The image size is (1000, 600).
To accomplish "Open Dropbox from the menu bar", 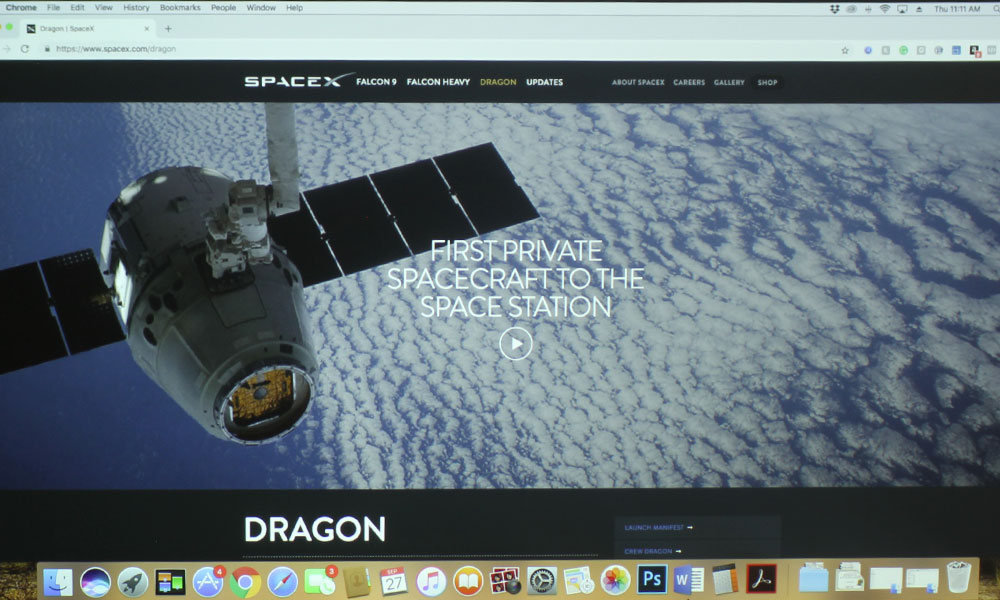I will pos(834,9).
